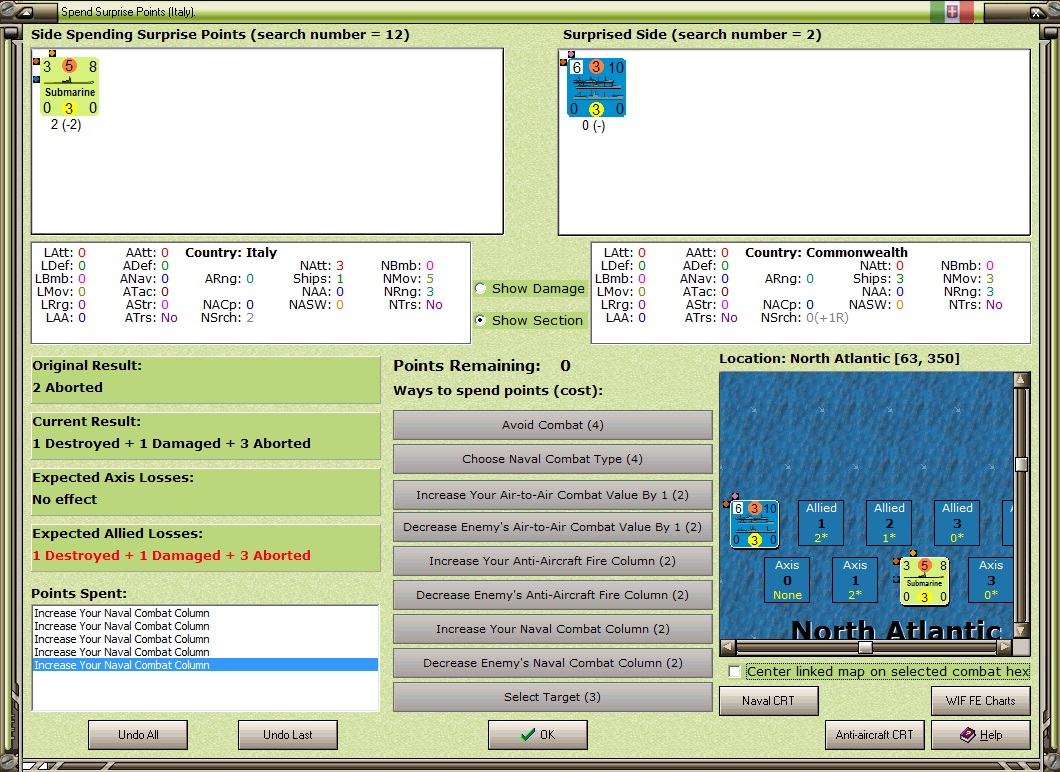Click Decrease Enemy's Anti-Aircraft Fire Column
The image size is (1060, 772).
552,595
